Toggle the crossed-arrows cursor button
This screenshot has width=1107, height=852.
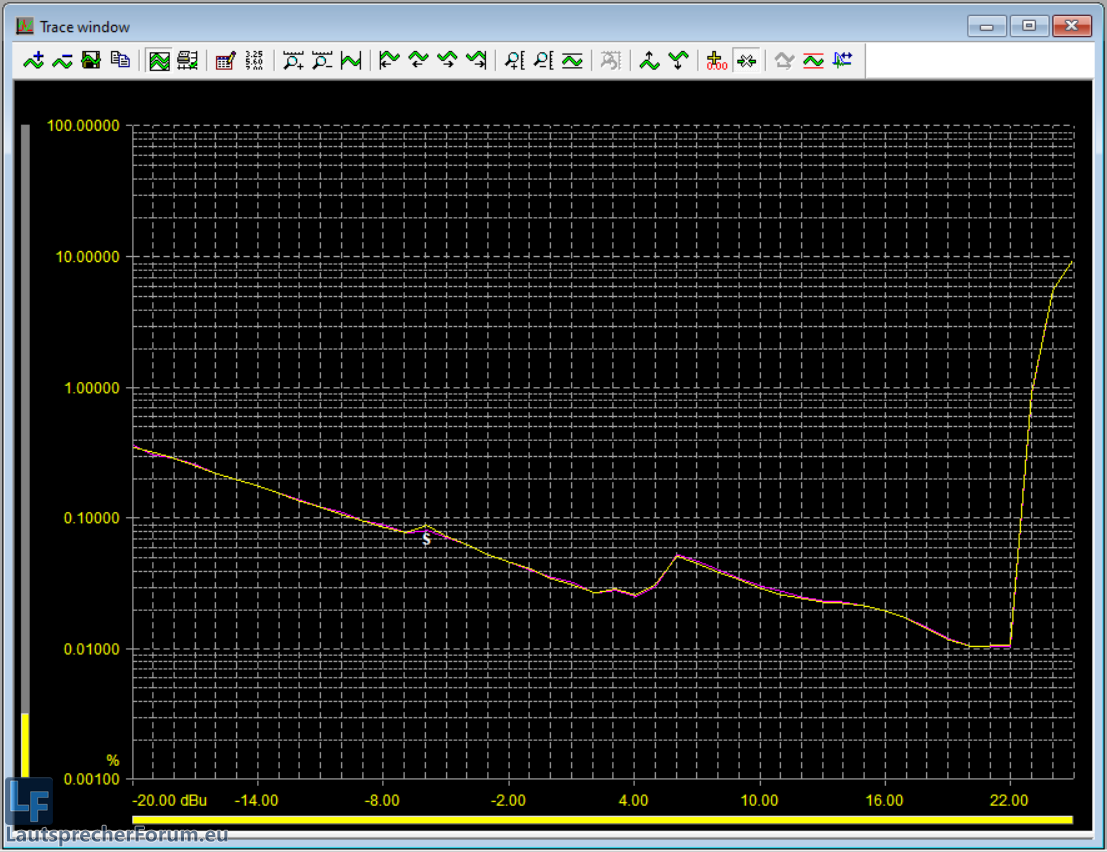coord(746,61)
